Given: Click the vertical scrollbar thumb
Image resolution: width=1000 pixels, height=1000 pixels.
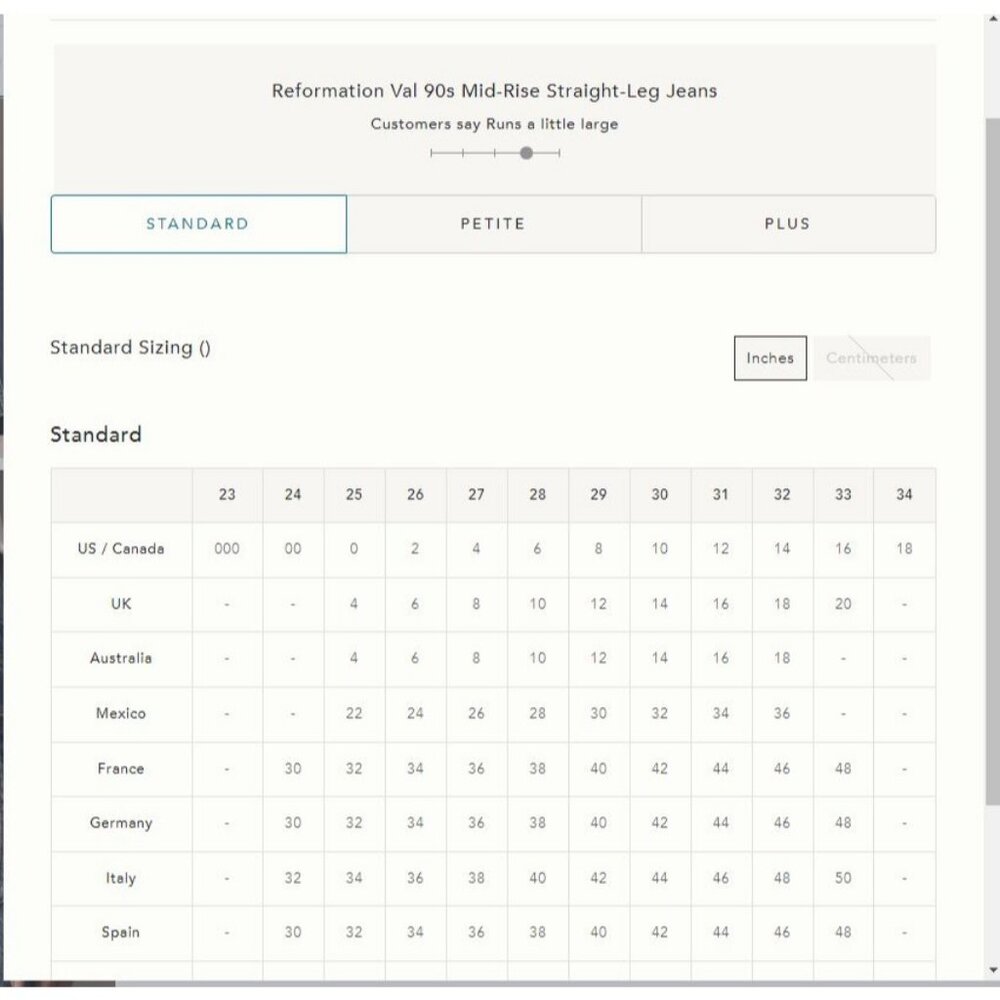Looking at the screenshot, I should pos(992,460).
